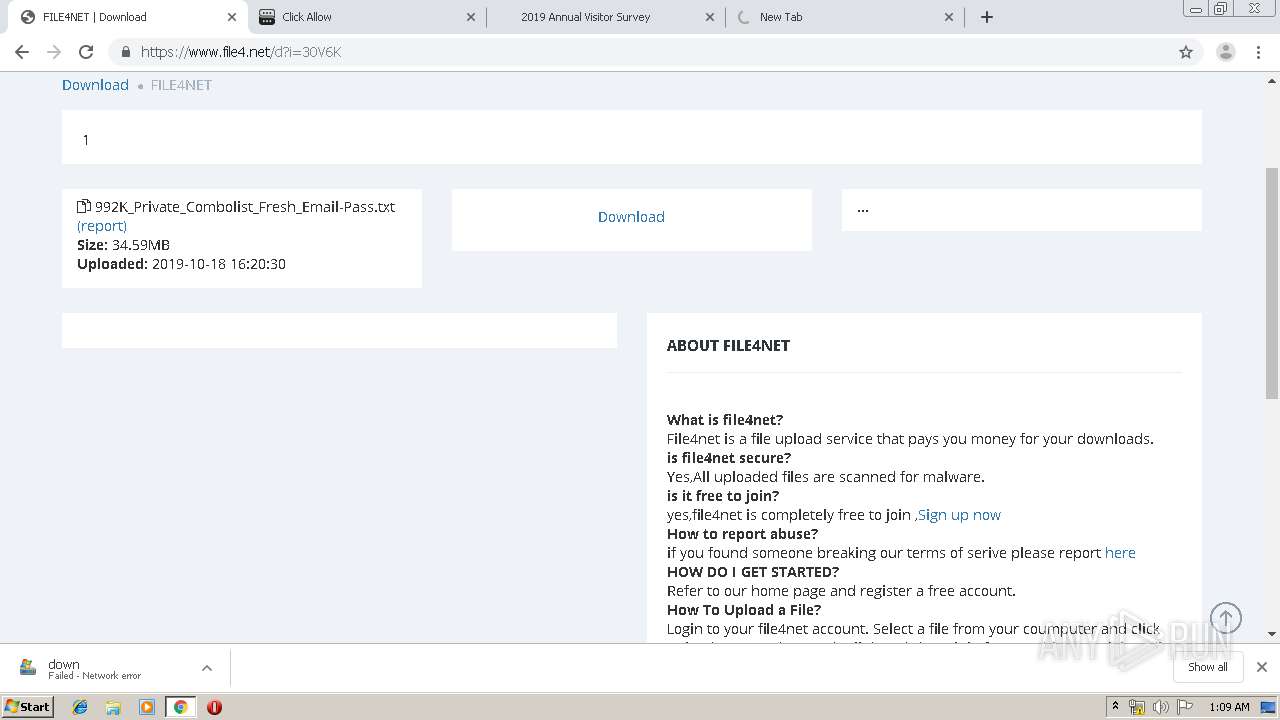Click the 992K_Private_Combolist file name
The height and width of the screenshot is (720, 1280).
tap(245, 207)
